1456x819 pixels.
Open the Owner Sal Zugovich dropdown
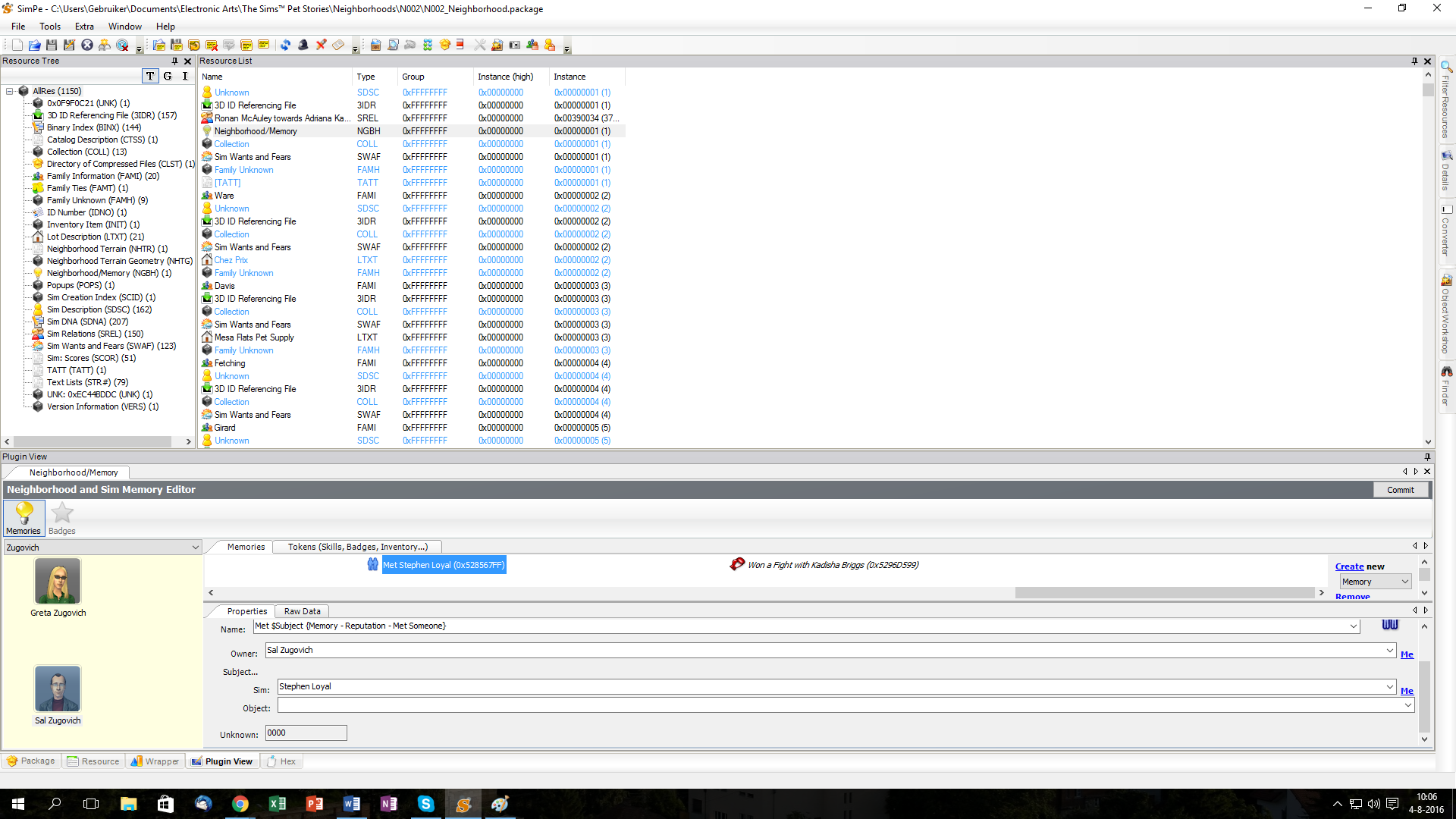pos(1389,651)
